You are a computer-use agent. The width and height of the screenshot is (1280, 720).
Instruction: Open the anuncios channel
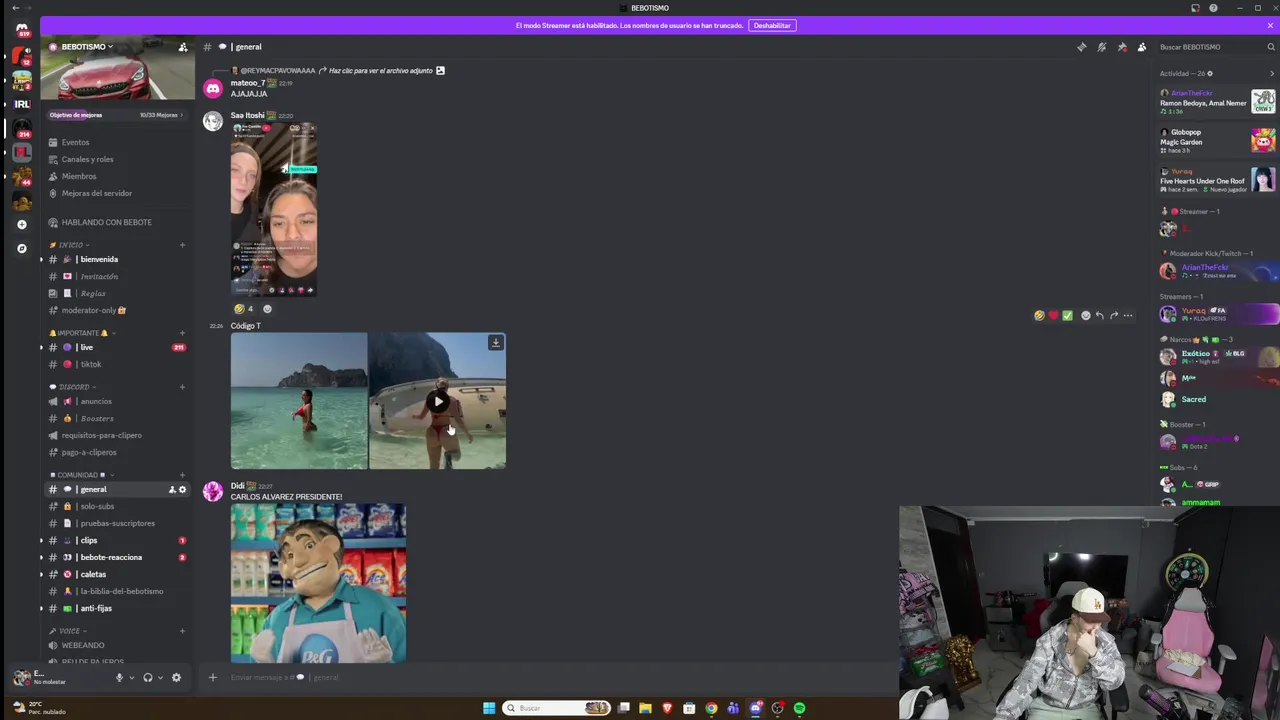(x=117, y=402)
